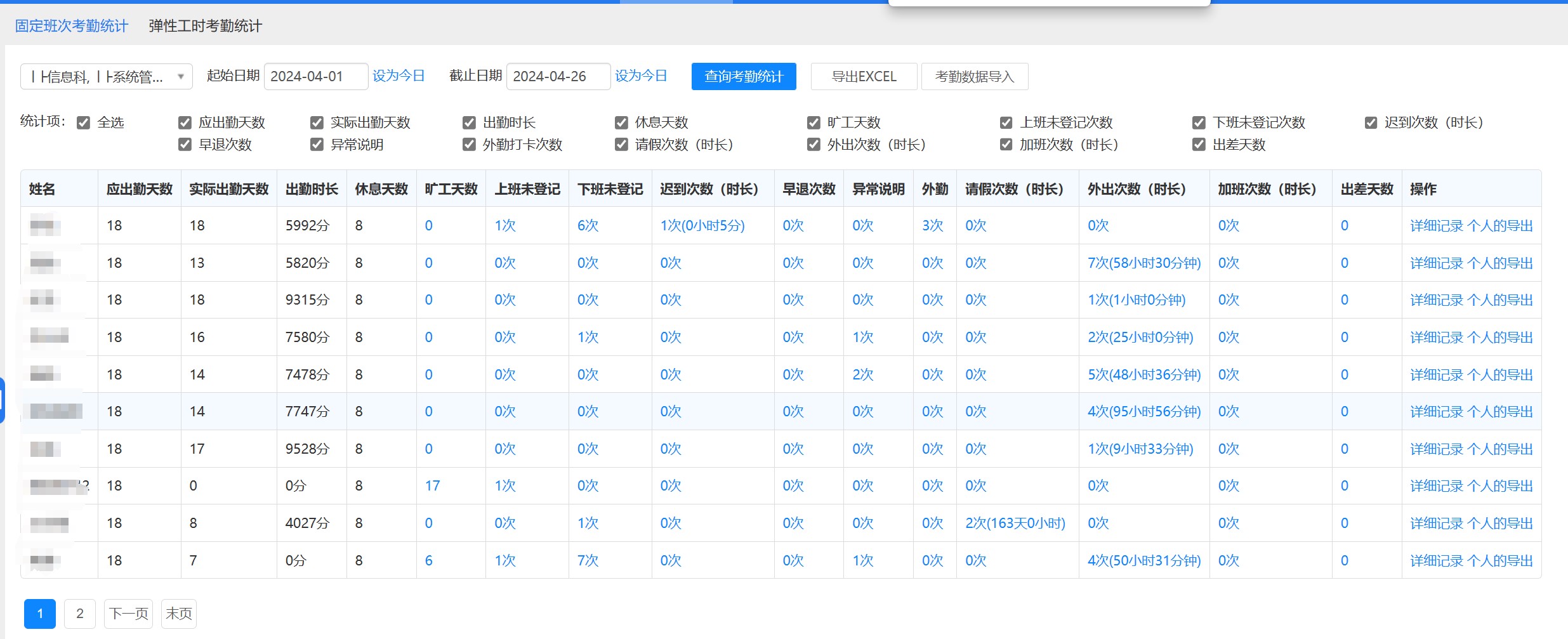This screenshot has height=639, width=1568.
Task: Click the 2次 异常说明 link
Action: 862,375
